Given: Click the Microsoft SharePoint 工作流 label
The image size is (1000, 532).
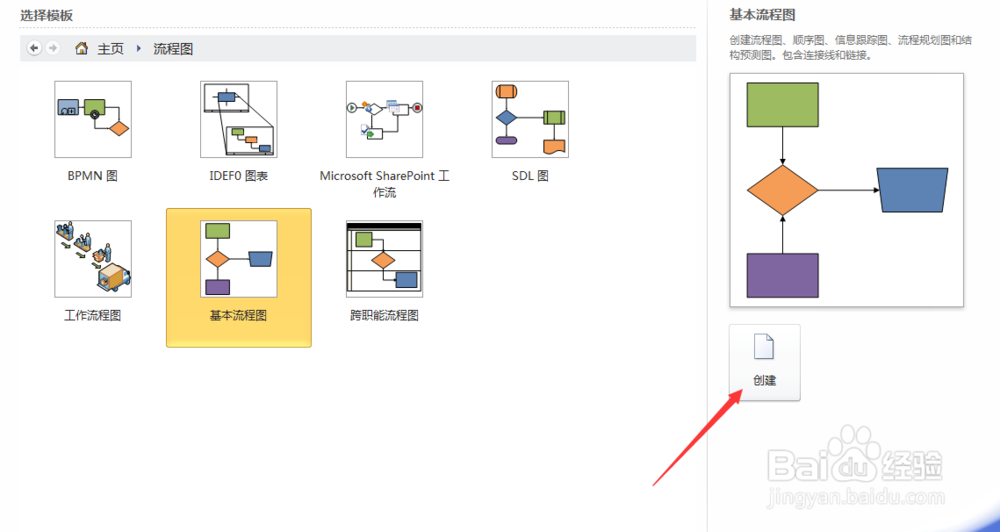Looking at the screenshot, I should [385, 184].
